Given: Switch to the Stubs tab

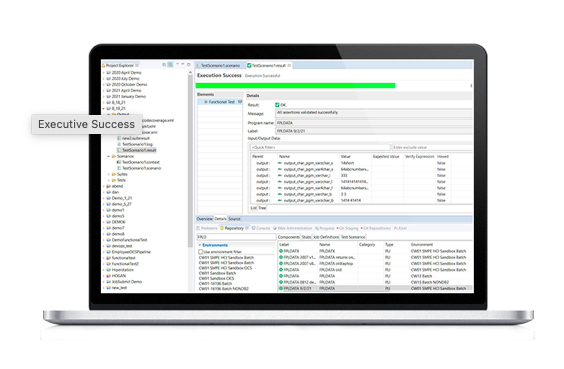Looking at the screenshot, I should click(306, 237).
